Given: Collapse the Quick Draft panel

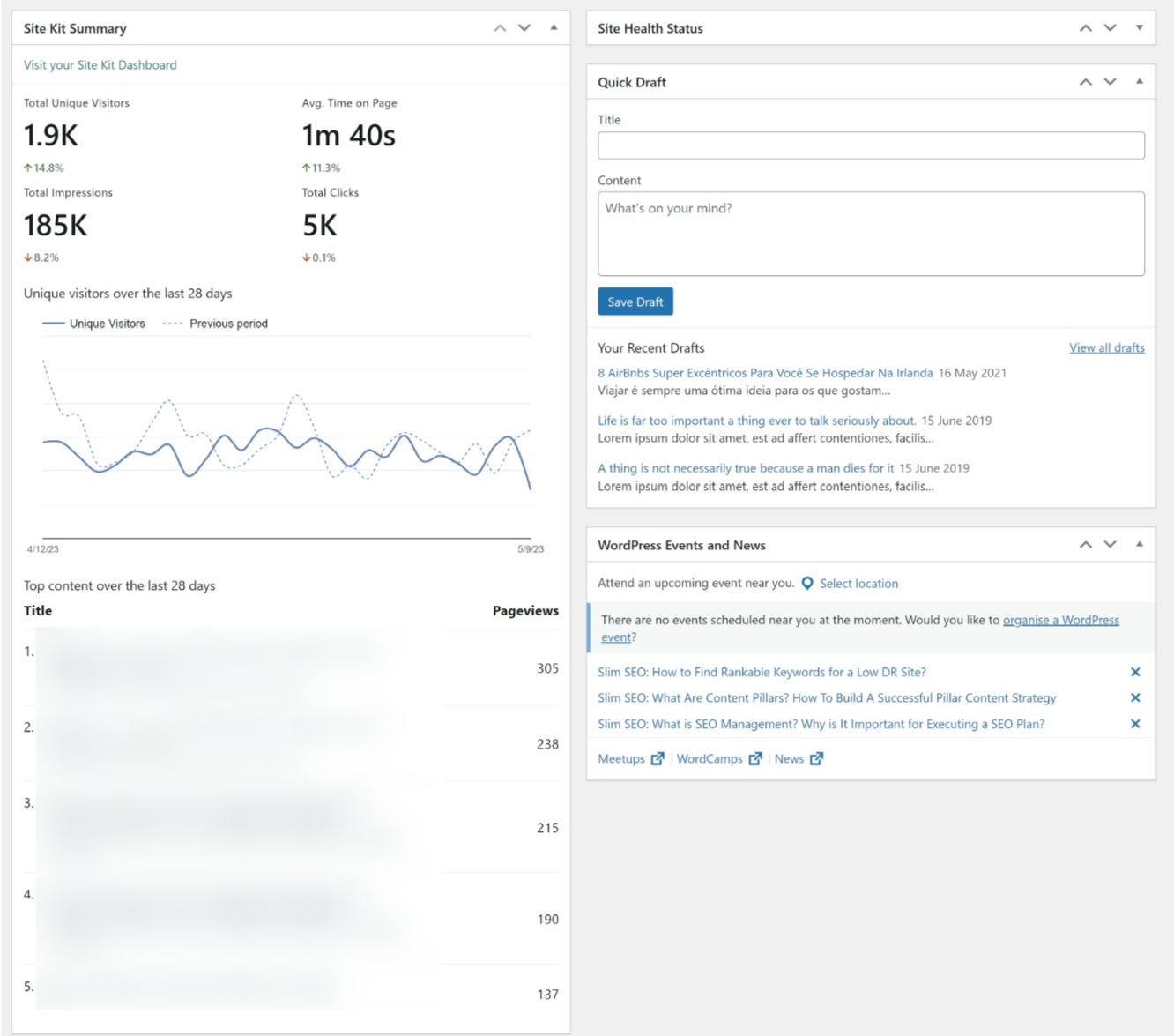Looking at the screenshot, I should pyautogui.click(x=1141, y=81).
